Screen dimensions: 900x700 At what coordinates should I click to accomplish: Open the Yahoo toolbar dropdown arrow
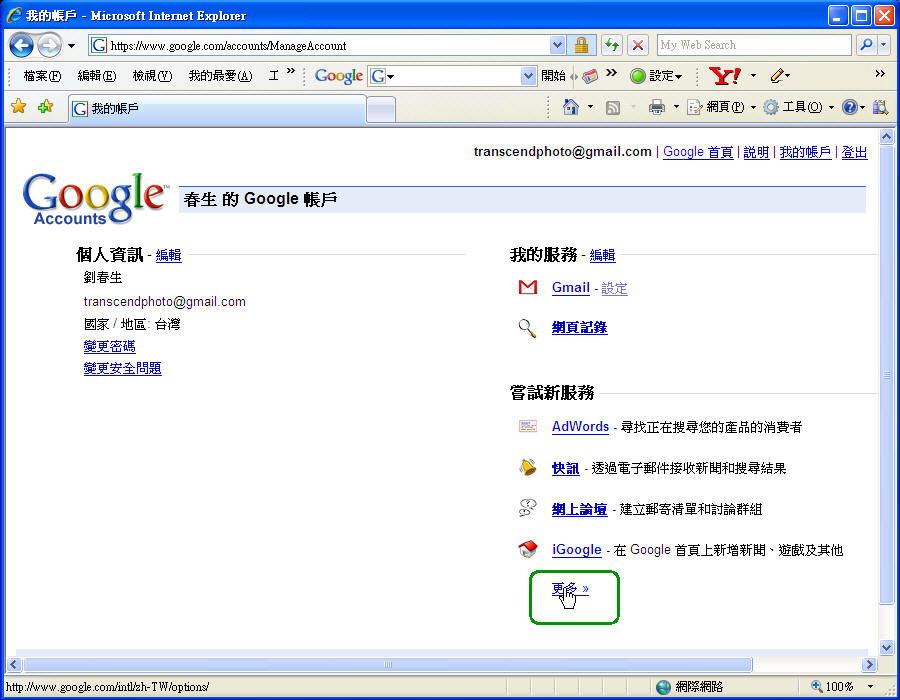click(x=753, y=76)
